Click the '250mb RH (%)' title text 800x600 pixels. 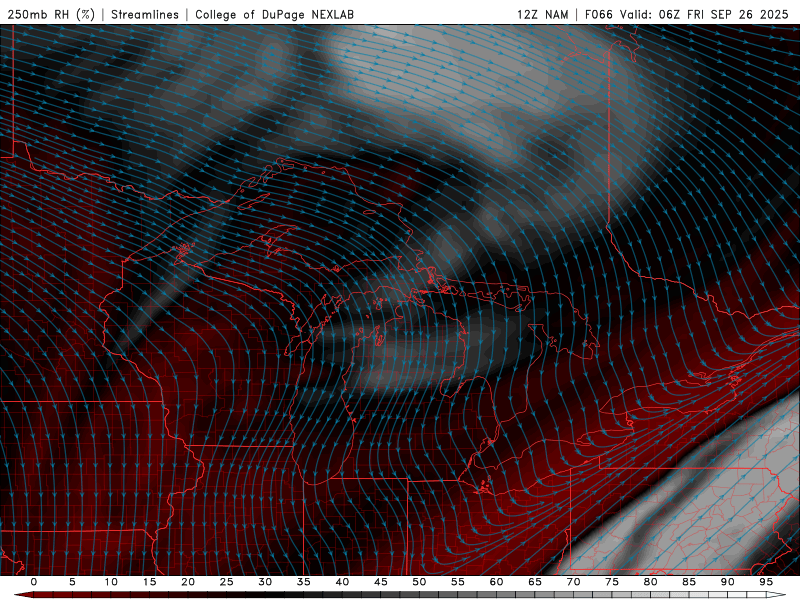pos(52,14)
